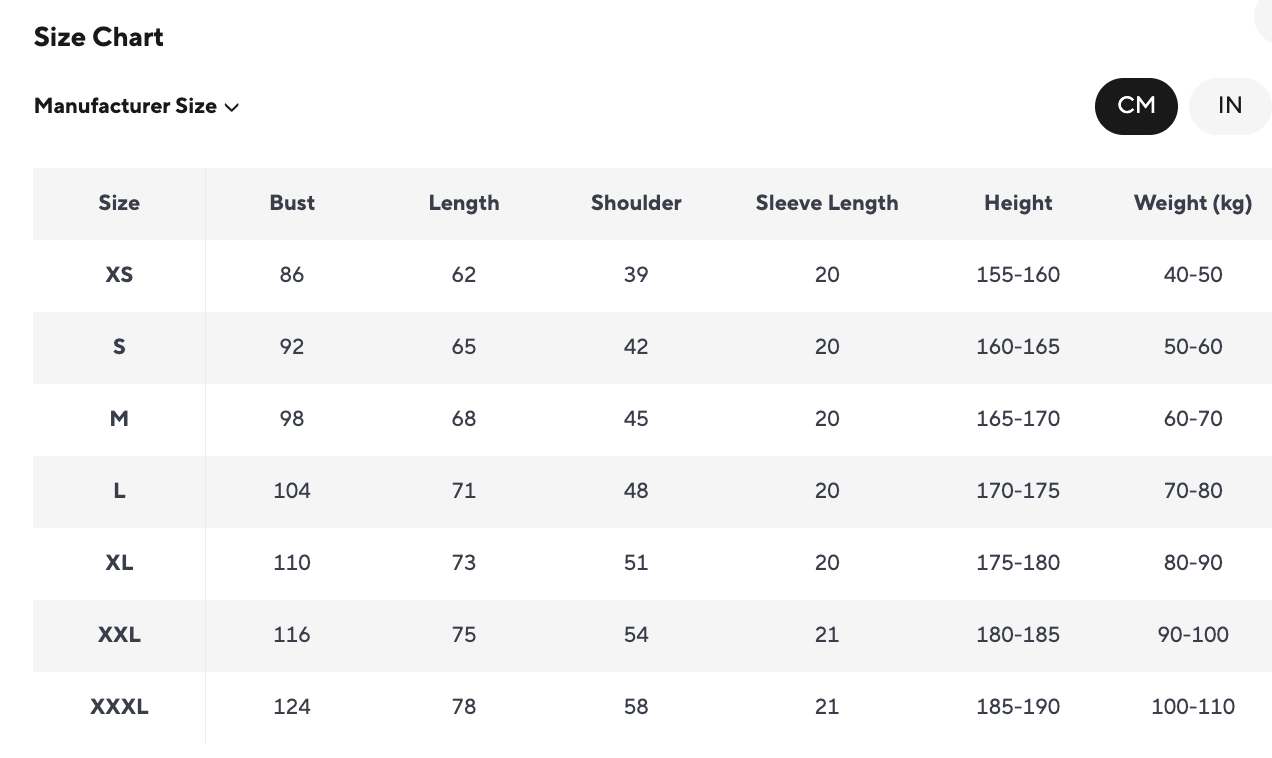This screenshot has width=1272, height=758.
Task: Click the Size column header
Action: 119,203
